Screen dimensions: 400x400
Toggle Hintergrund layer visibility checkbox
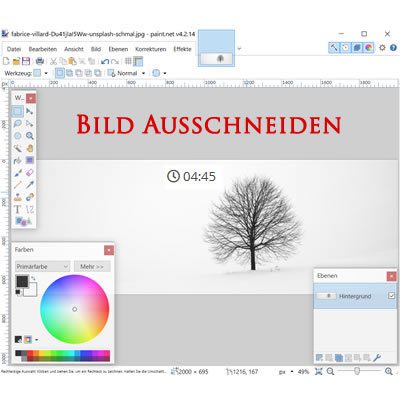click(391, 296)
